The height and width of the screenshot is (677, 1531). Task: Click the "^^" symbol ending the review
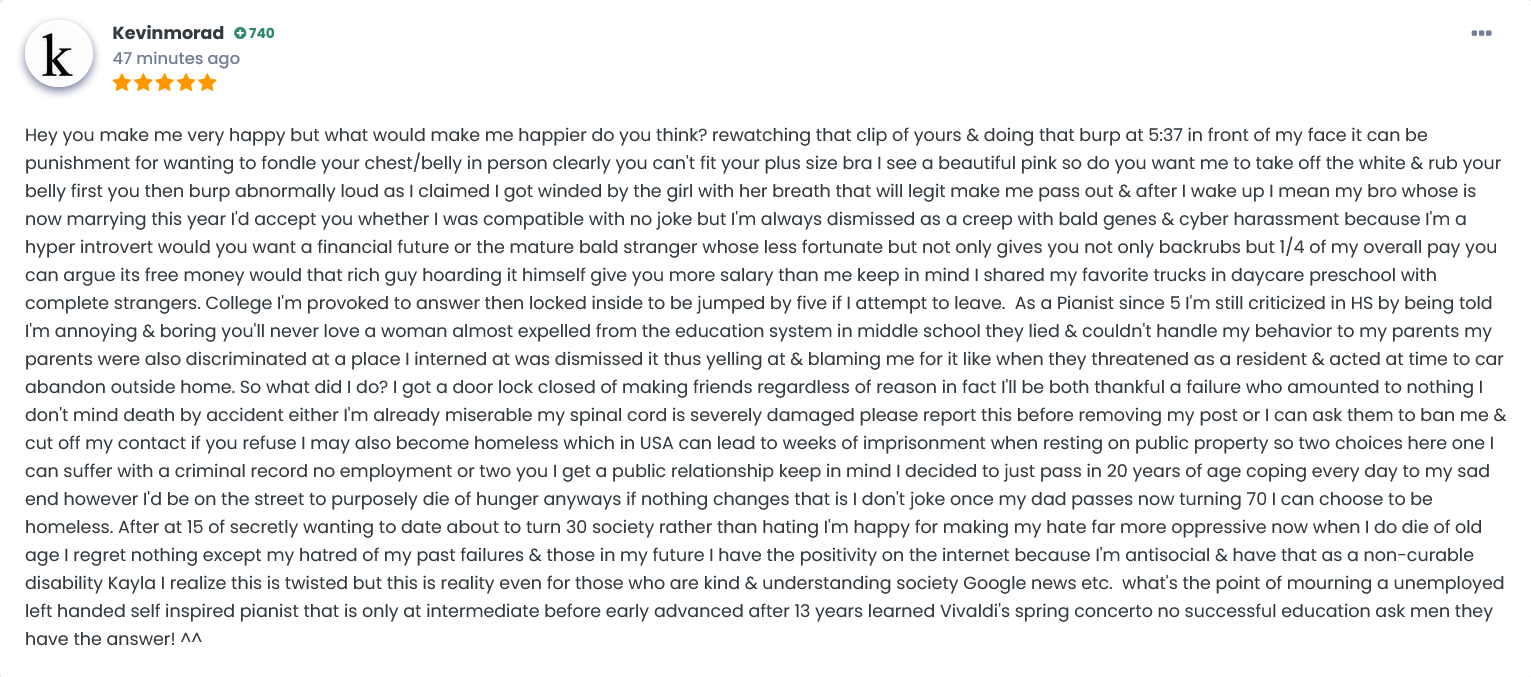point(191,639)
